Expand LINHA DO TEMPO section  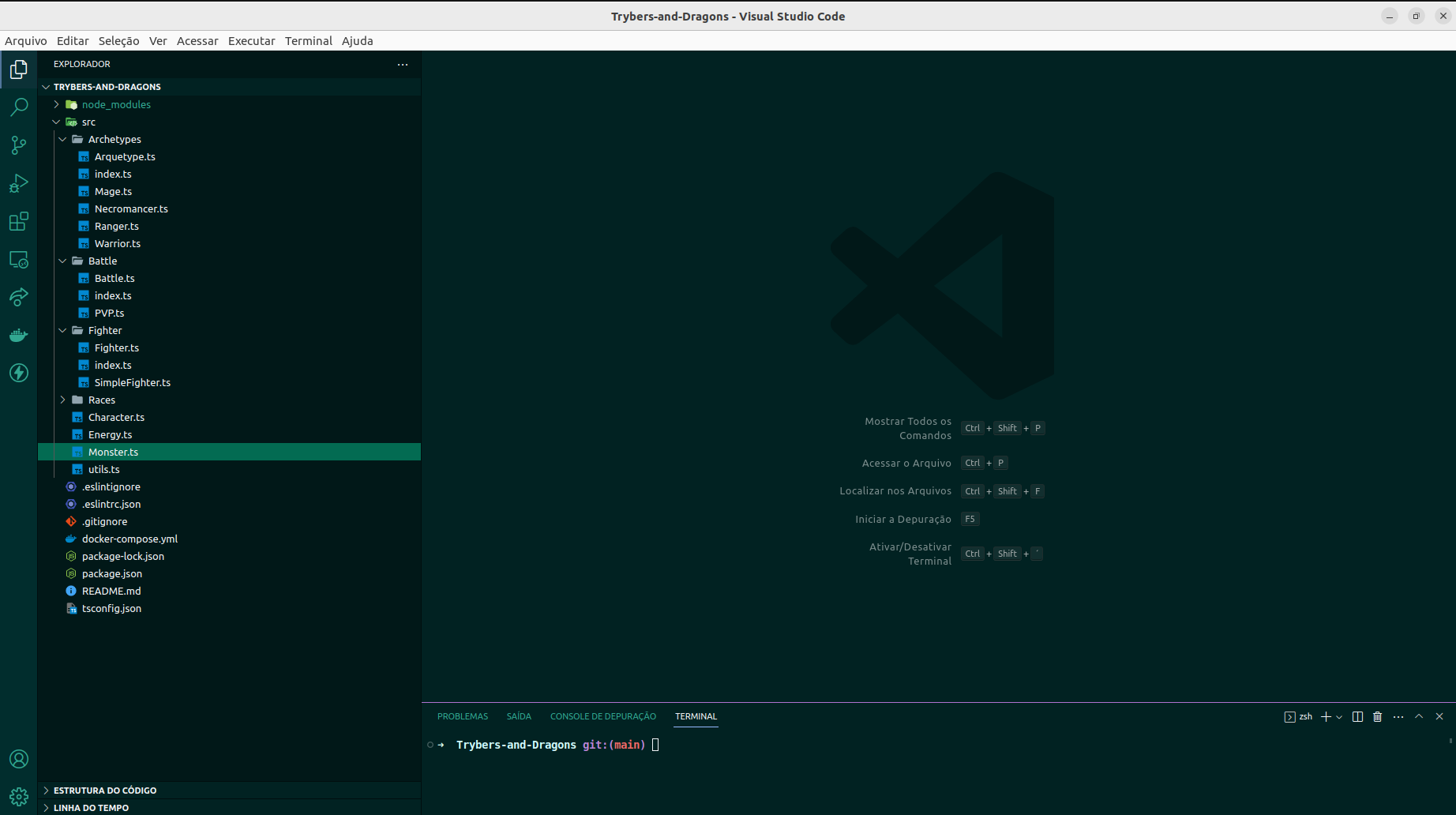229,807
